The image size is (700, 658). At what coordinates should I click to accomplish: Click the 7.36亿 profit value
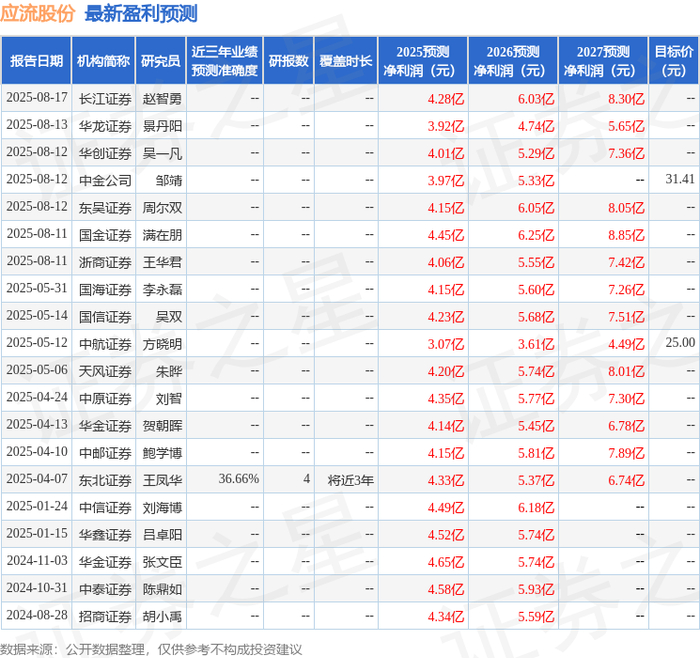(x=626, y=153)
